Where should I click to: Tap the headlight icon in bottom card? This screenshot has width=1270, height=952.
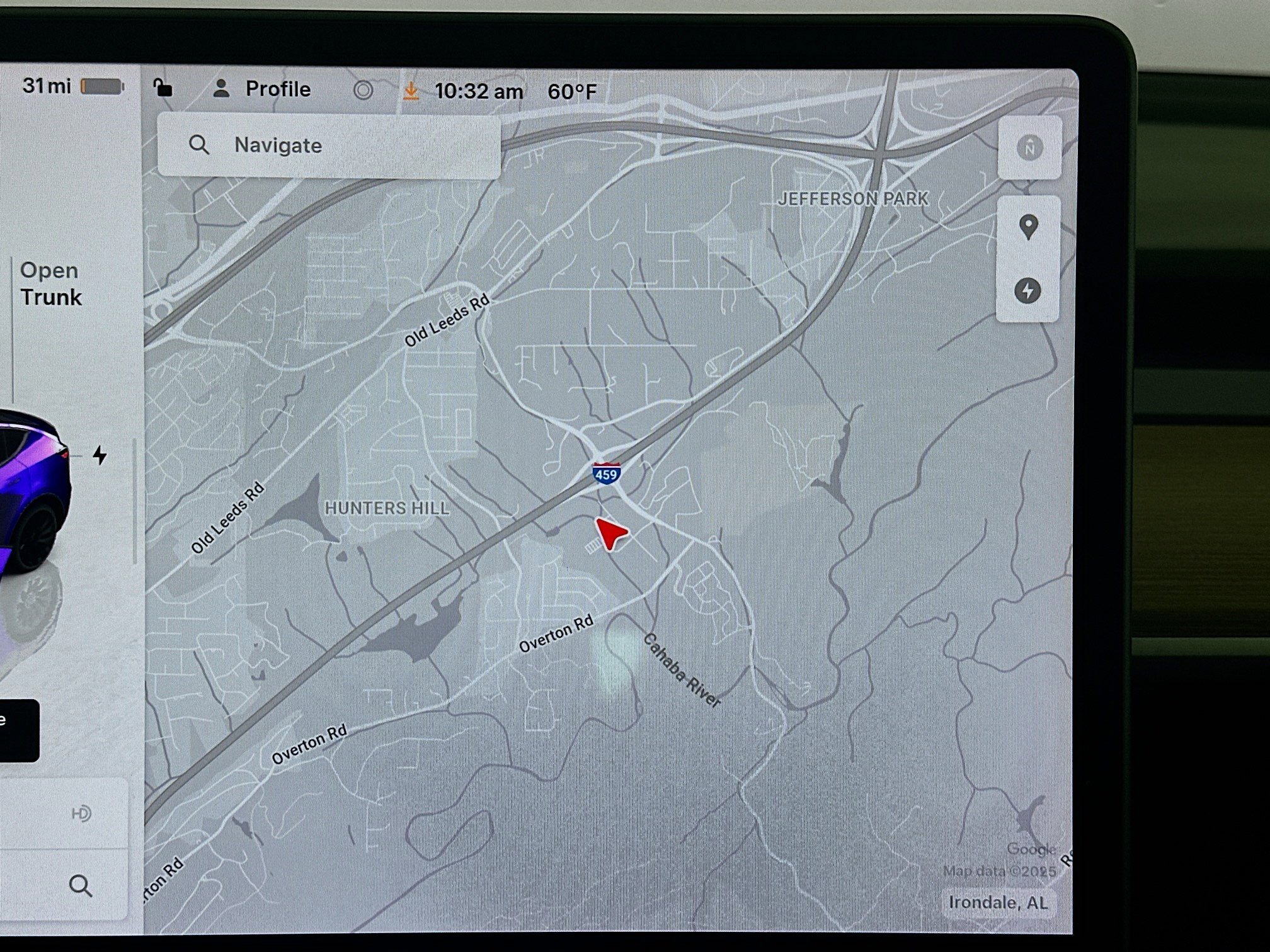(x=81, y=813)
